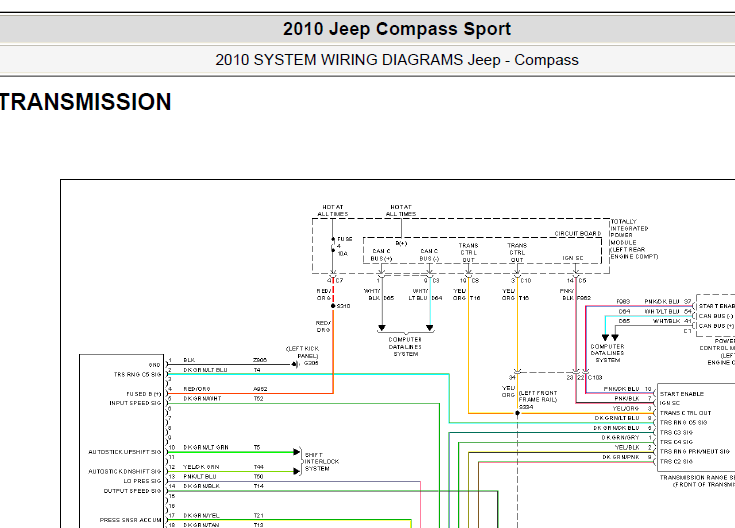Viewport: 735px width, 528px height.
Task: Click '(LEFT KICK PANEL) G205' ground label
Action: 303,356
